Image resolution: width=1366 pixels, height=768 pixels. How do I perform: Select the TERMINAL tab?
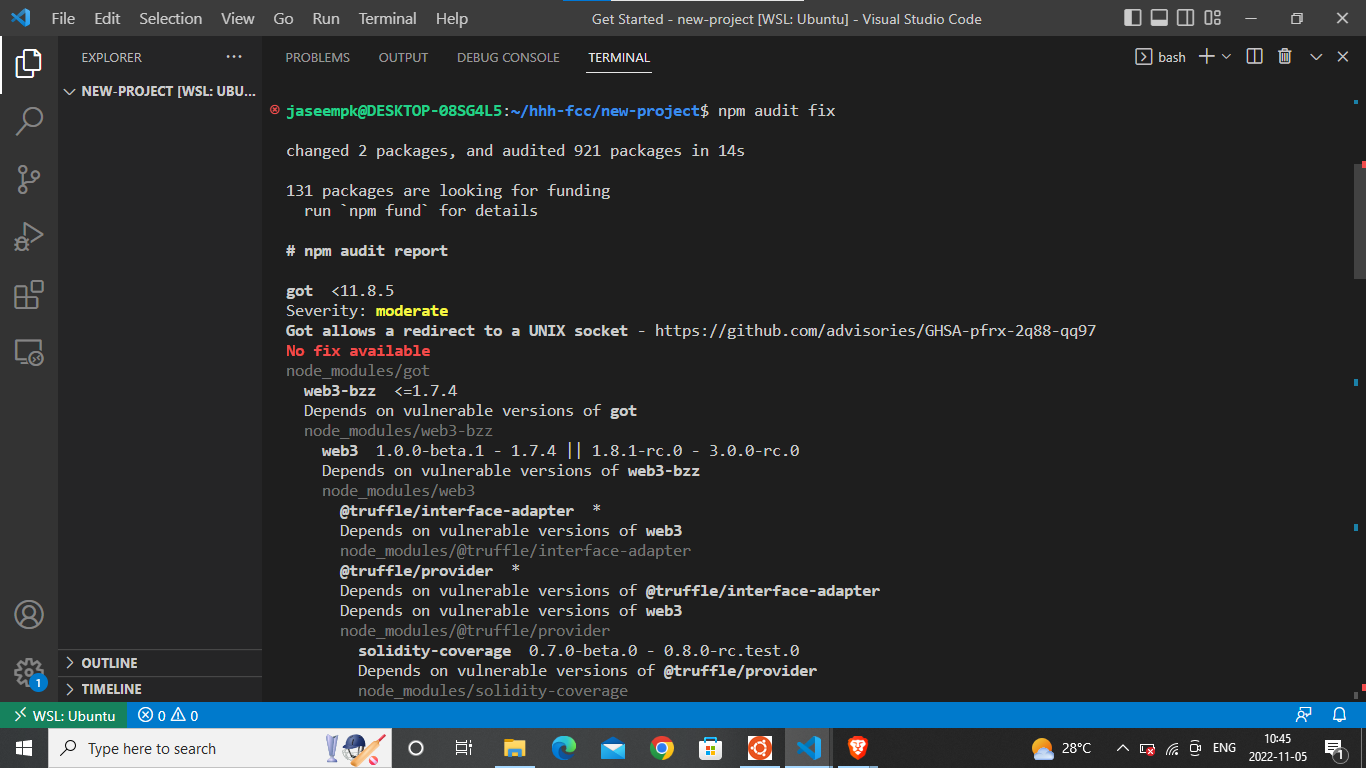tap(619, 57)
